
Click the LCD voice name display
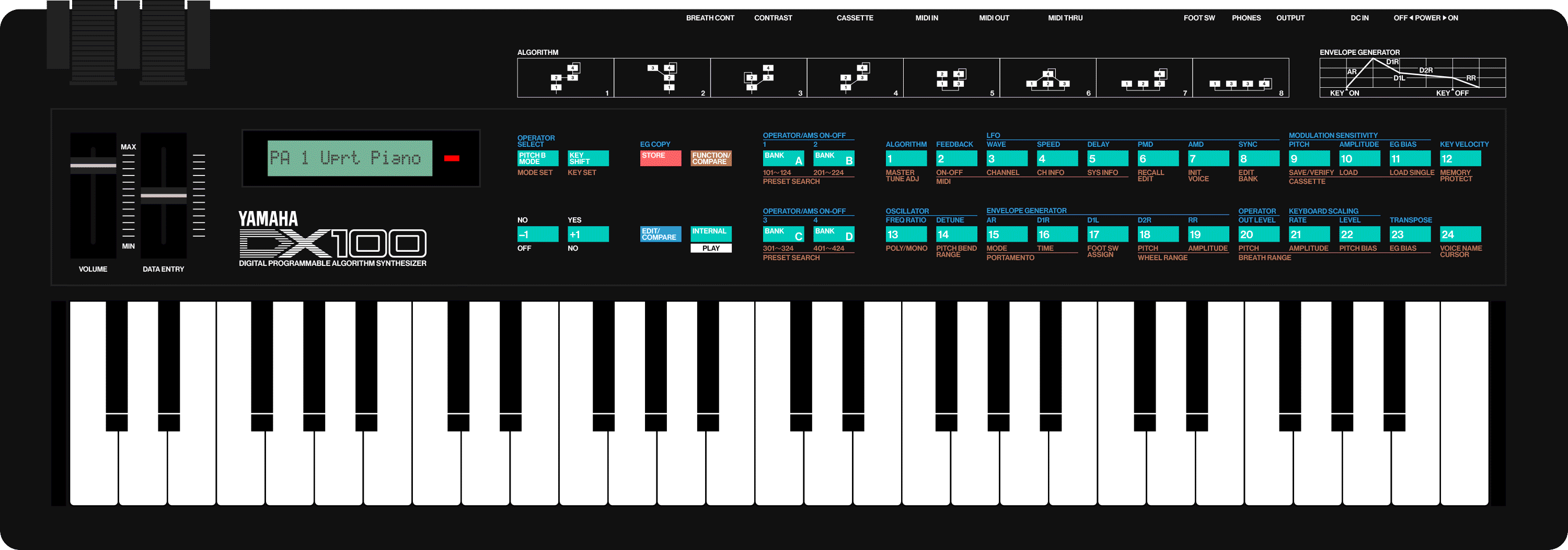point(350,158)
